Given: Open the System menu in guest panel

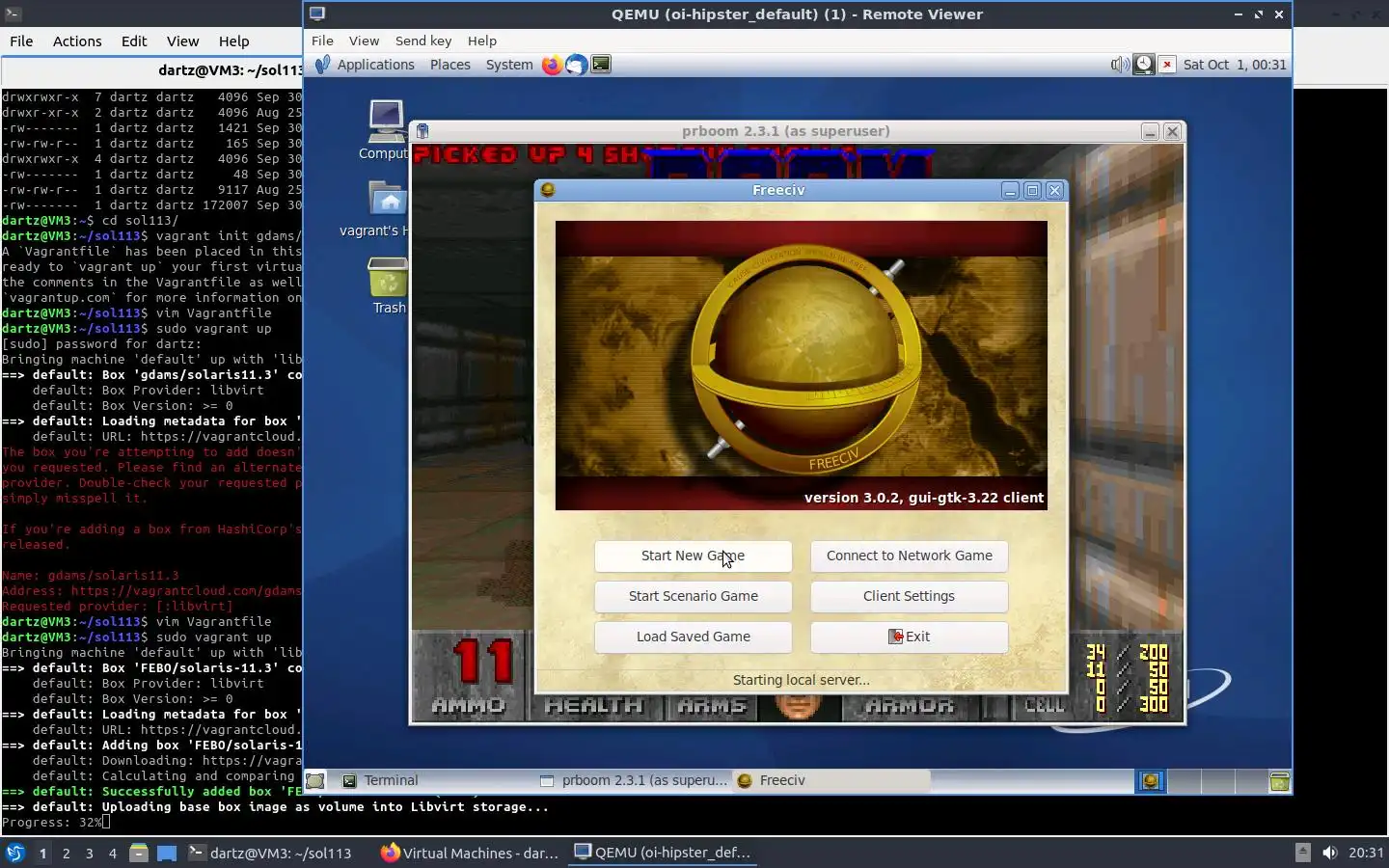Looking at the screenshot, I should click(x=509, y=65).
